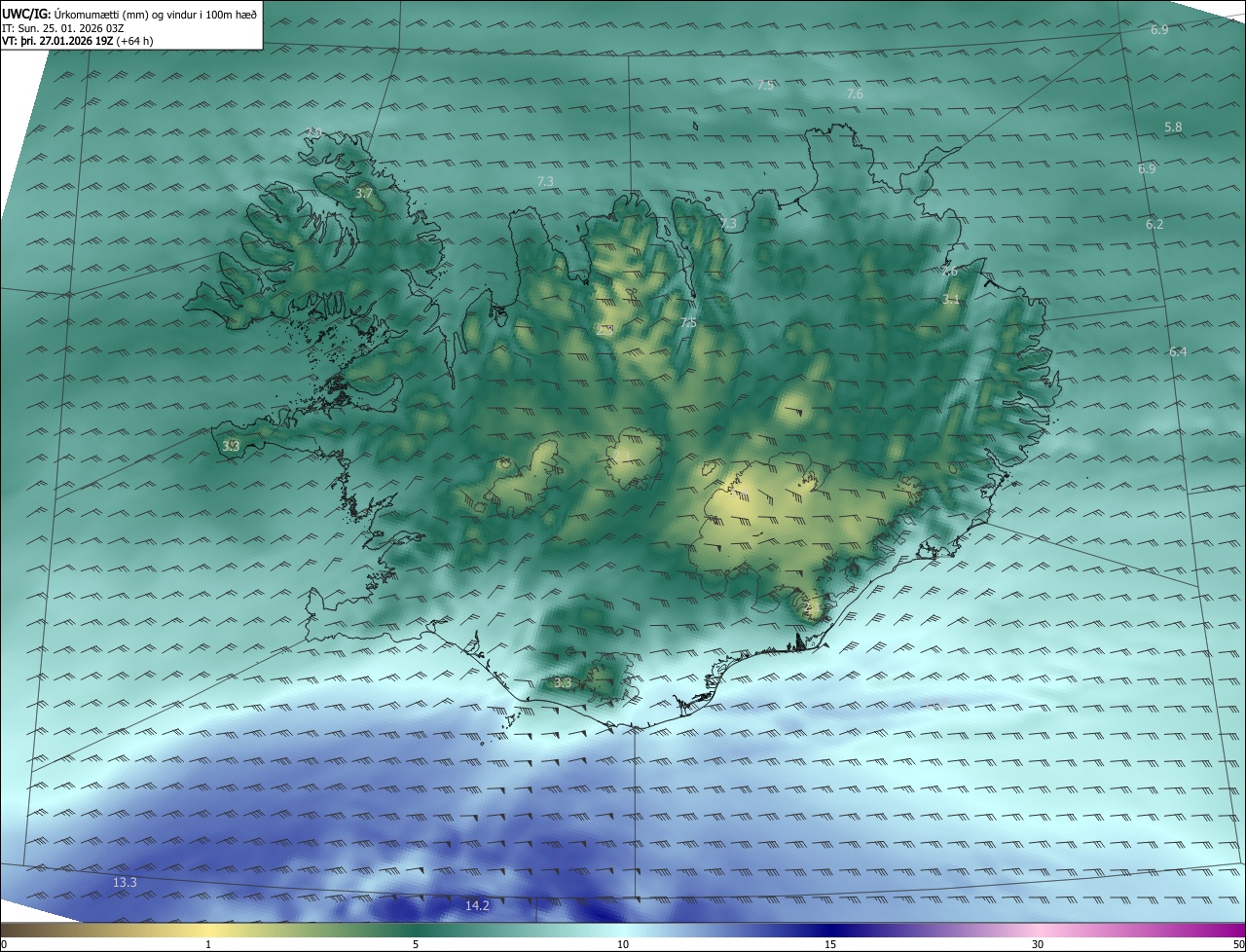This screenshot has height=952, width=1246.
Task: Click the 5 tick on the color scale
Action: [x=416, y=945]
